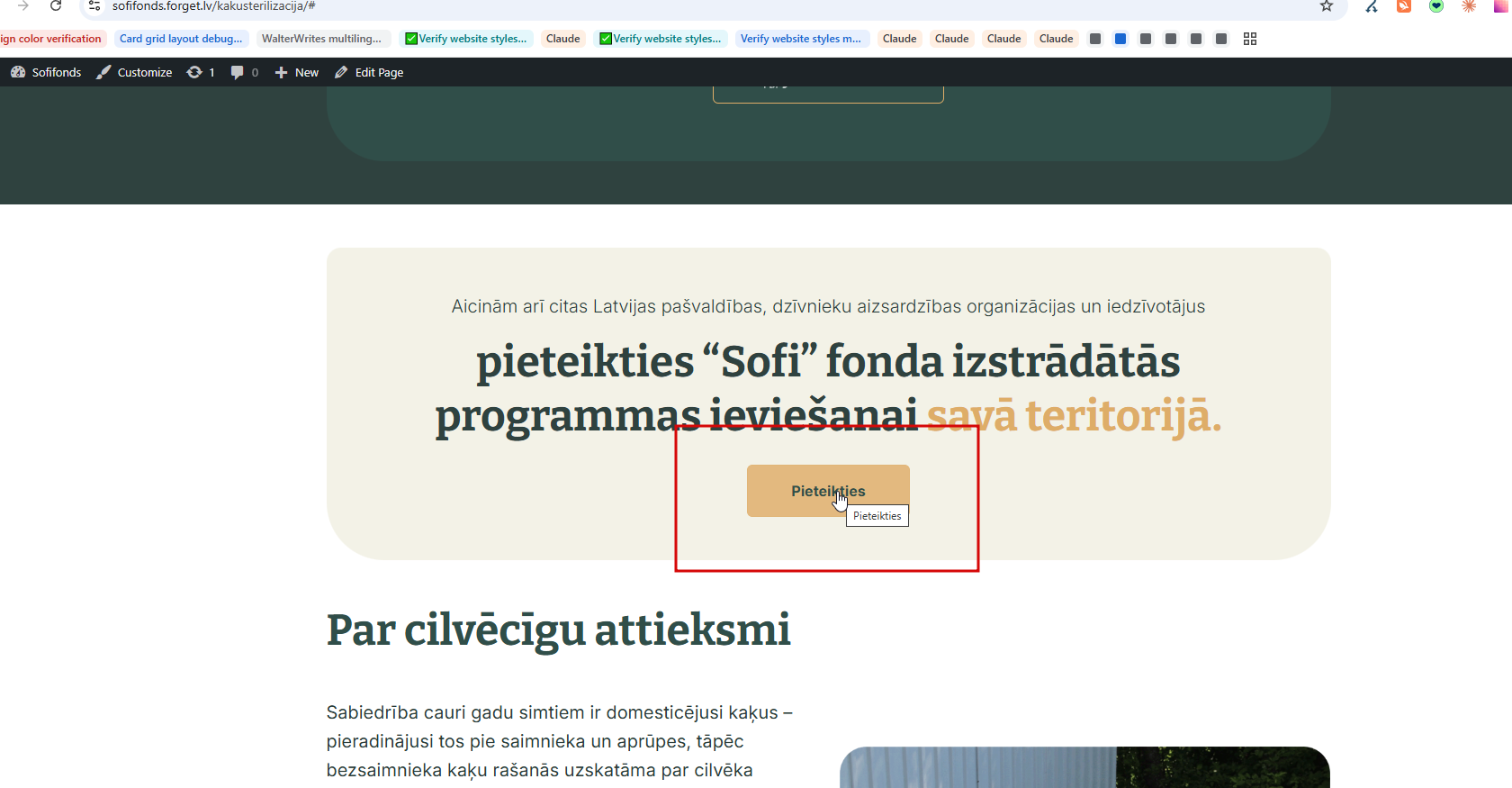Screen dimensions: 1512x788
Task: Select the blue collapsed tab group square
Action: pos(1120,39)
